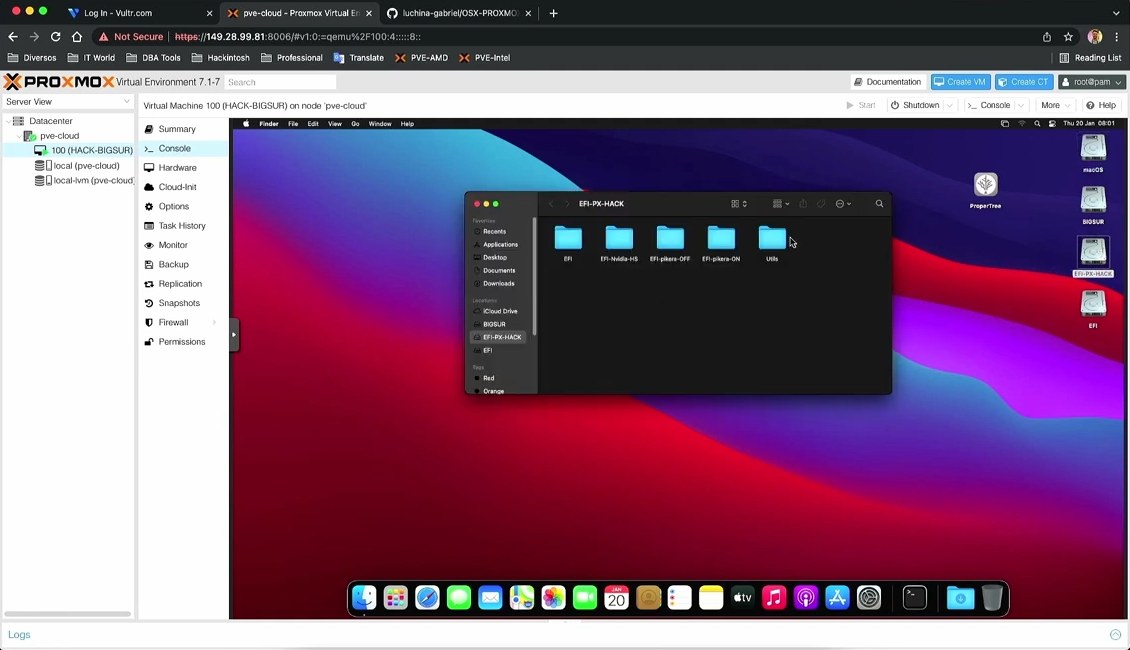Select the Cloud-Init menu entry
This screenshot has height=650, width=1130.
[x=177, y=187]
